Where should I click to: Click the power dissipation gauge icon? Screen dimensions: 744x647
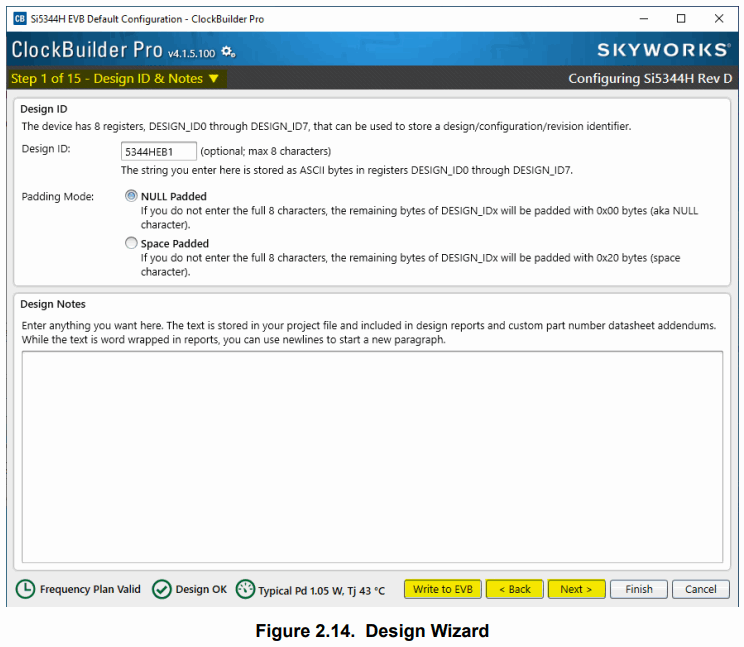pyautogui.click(x=245, y=589)
